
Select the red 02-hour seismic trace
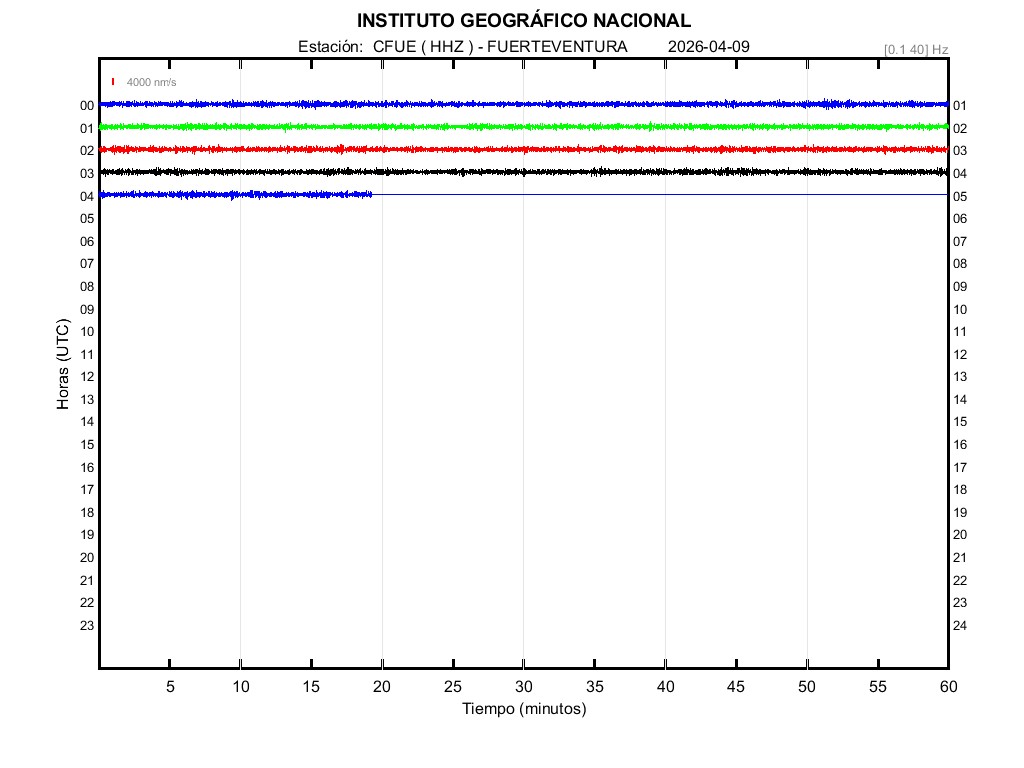click(x=523, y=149)
